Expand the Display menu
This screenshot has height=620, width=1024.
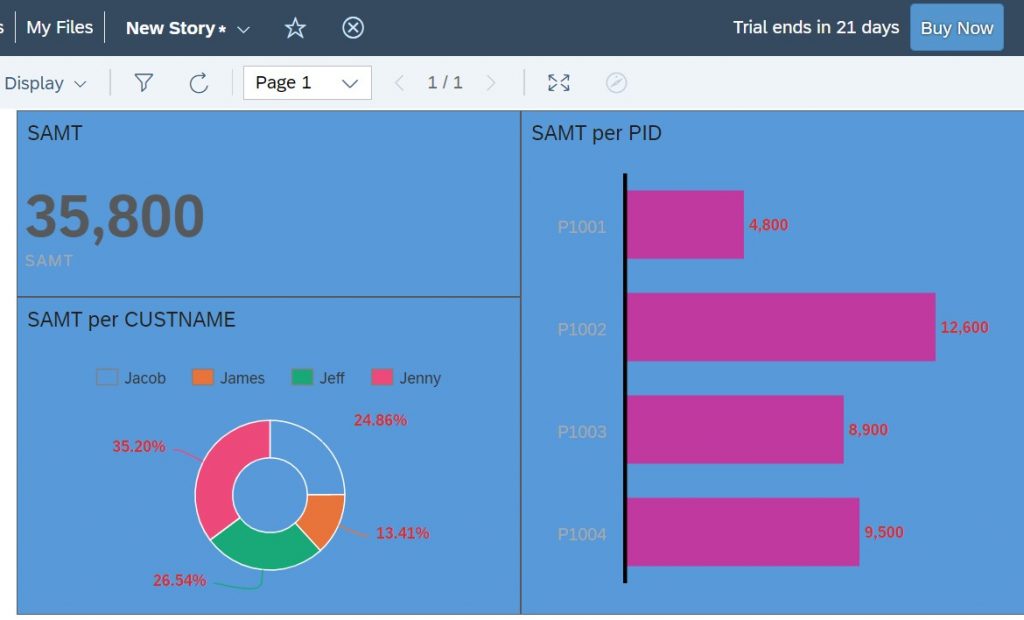coord(44,84)
